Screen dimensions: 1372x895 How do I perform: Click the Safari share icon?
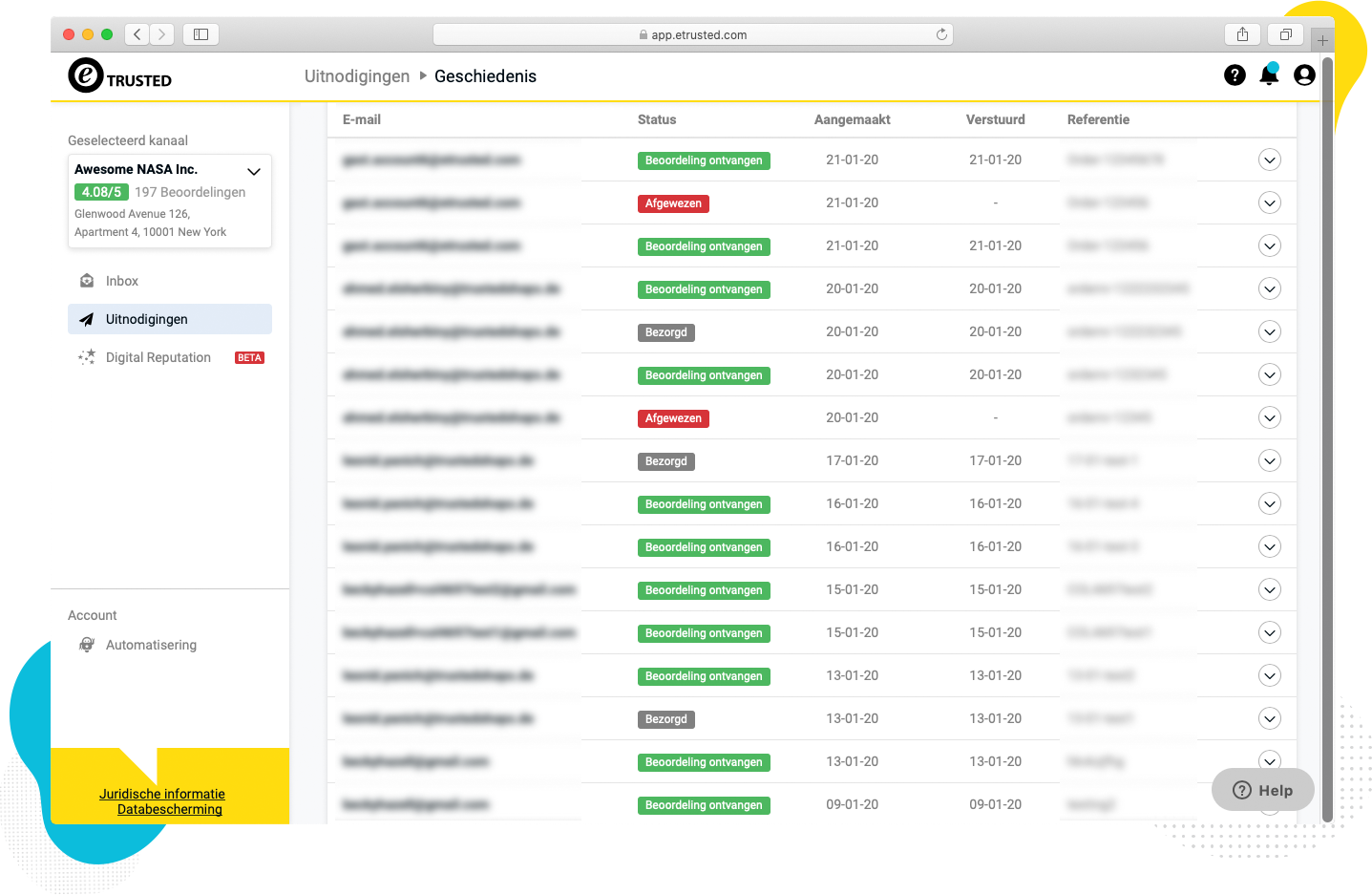click(1242, 34)
